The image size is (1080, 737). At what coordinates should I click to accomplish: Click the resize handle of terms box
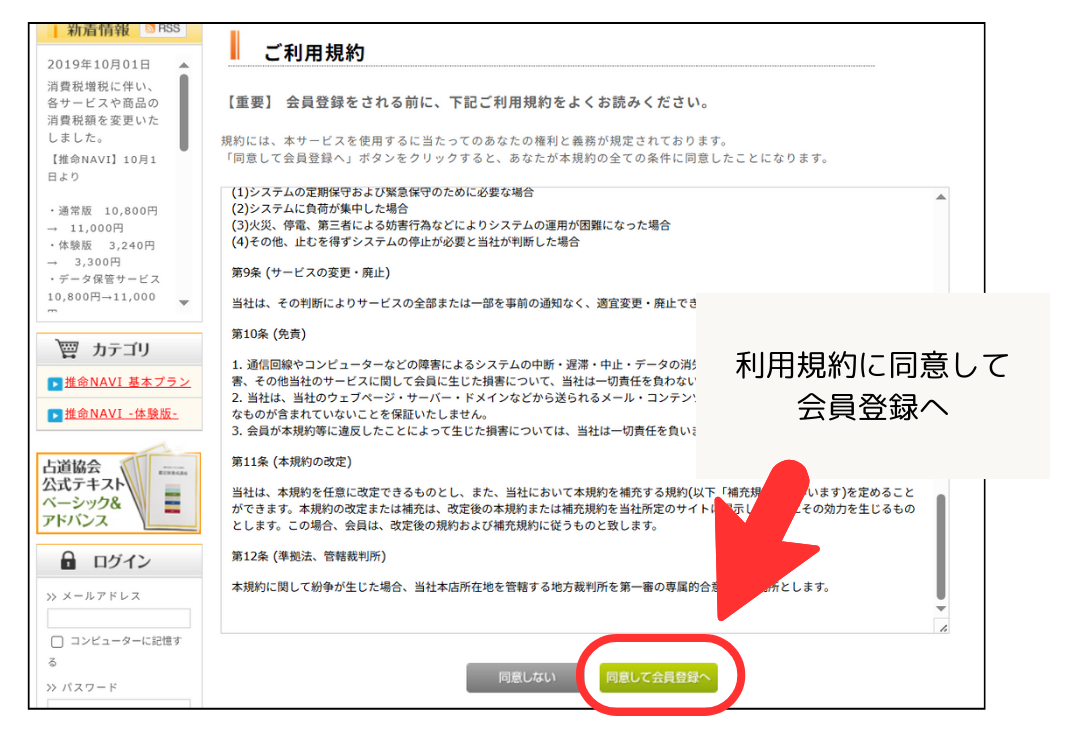940,626
